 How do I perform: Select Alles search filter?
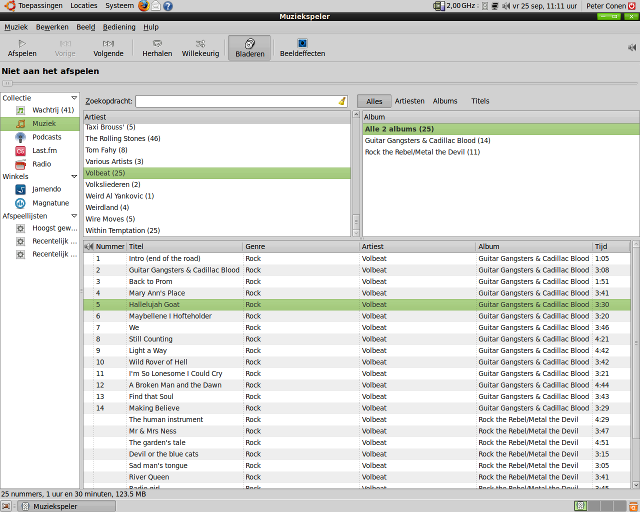(374, 101)
